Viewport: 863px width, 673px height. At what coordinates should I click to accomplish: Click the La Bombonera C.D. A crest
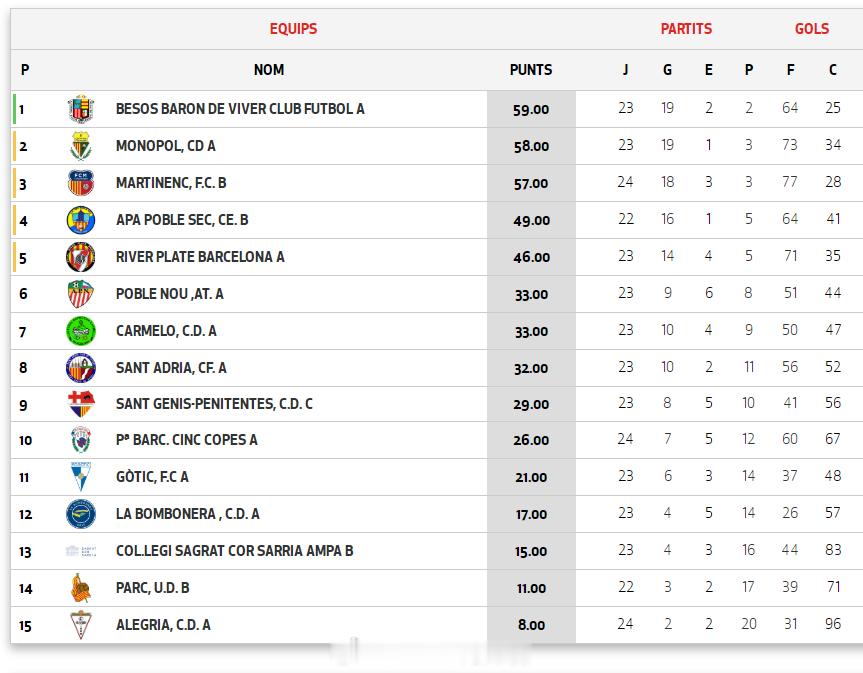(80, 514)
